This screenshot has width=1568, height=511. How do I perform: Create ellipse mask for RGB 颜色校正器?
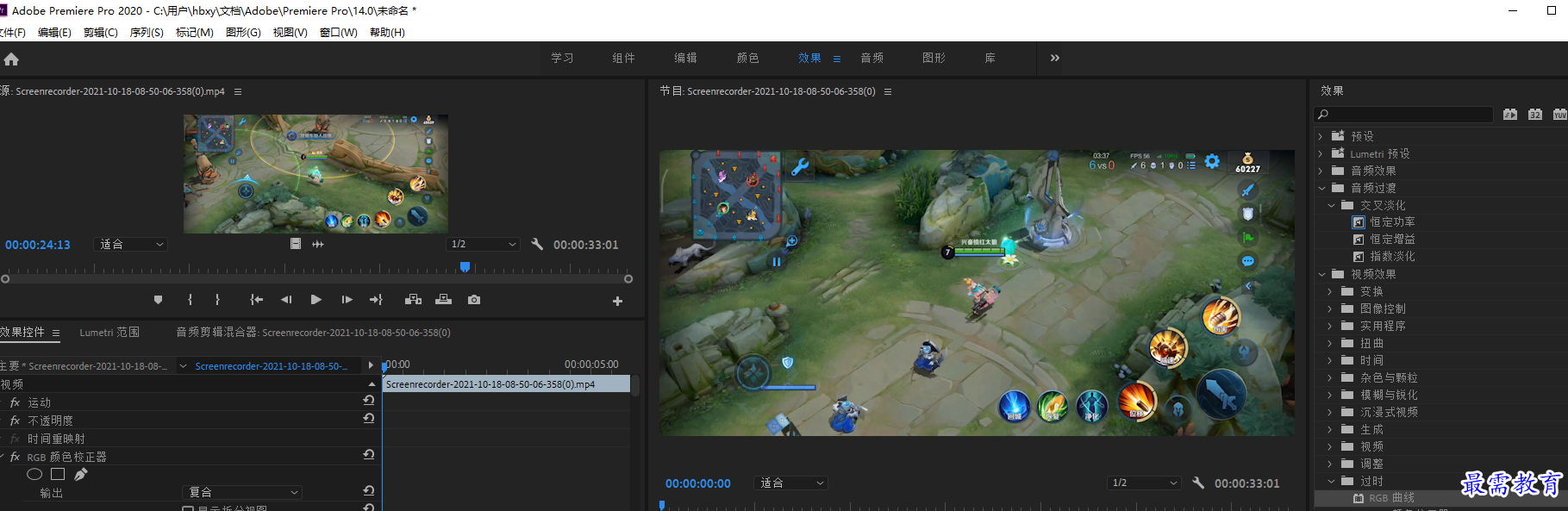coord(34,474)
